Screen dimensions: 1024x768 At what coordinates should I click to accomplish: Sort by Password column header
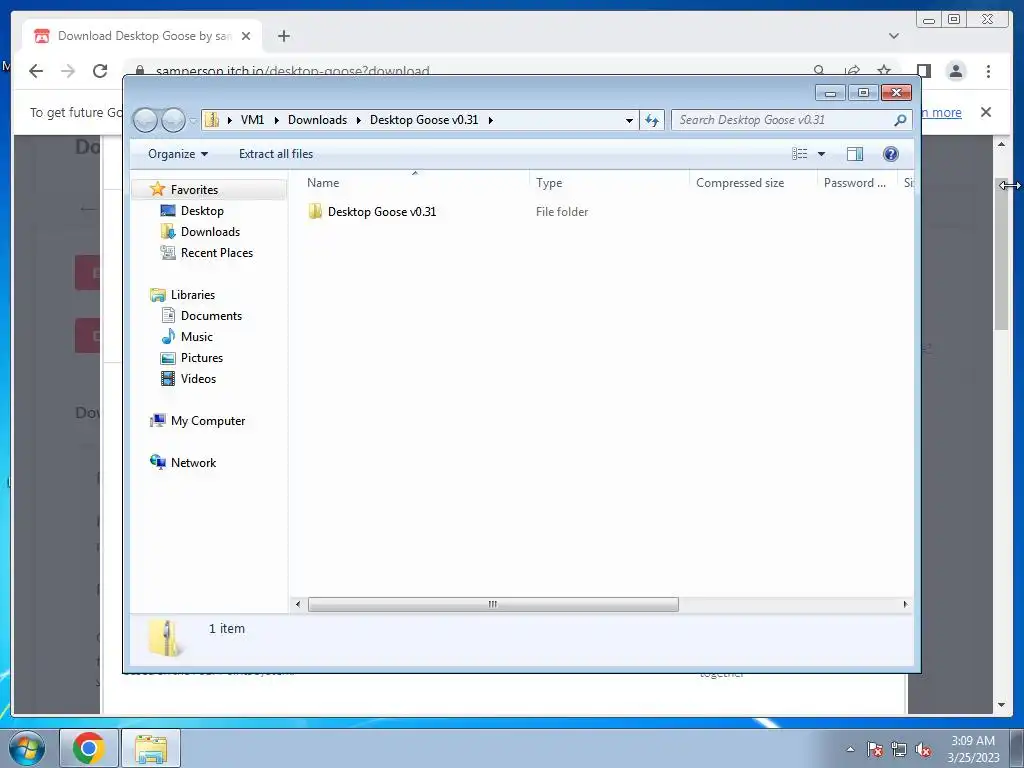coord(857,183)
